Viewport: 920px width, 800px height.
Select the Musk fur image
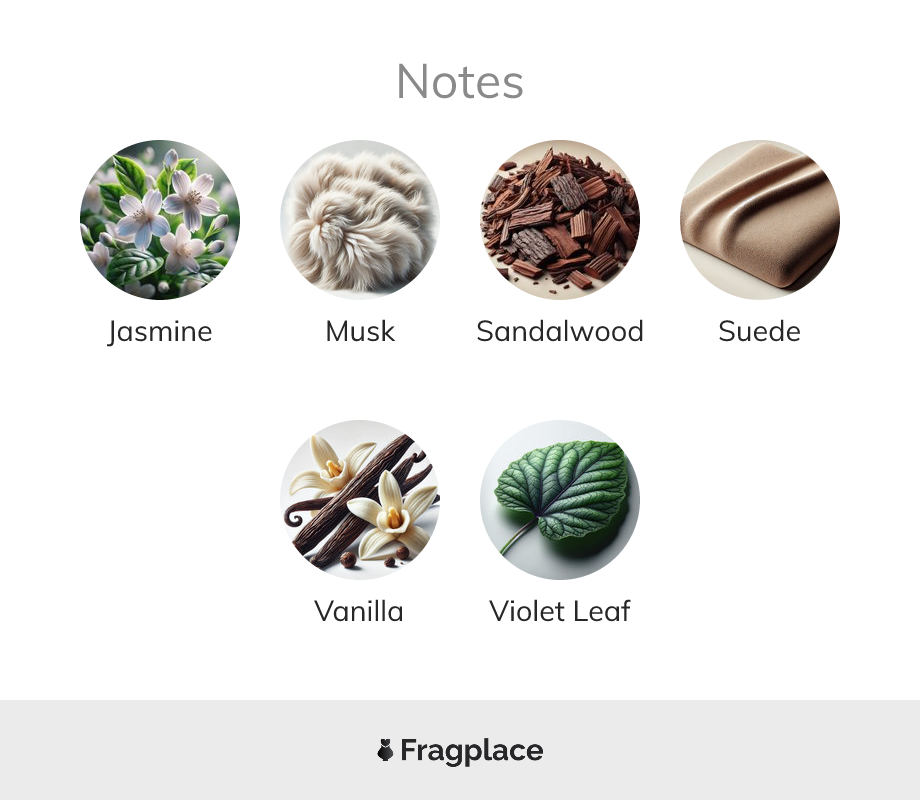pyautogui.click(x=360, y=220)
